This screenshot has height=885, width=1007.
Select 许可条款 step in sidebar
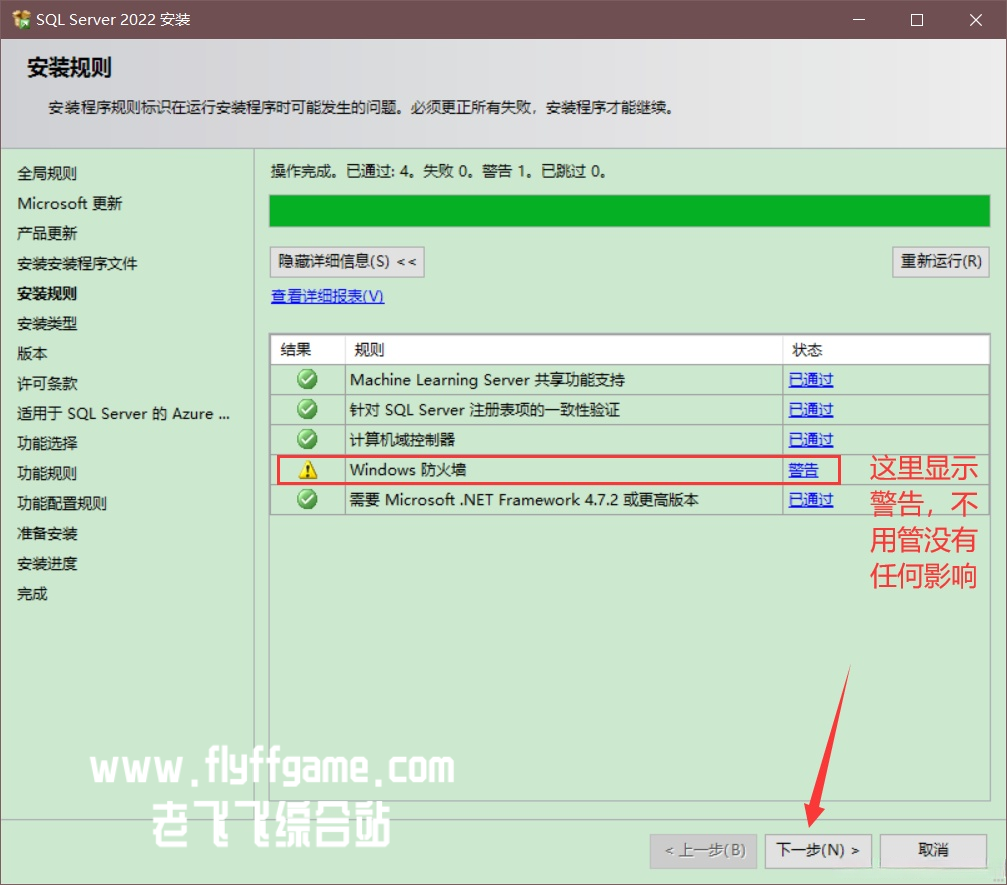47,383
